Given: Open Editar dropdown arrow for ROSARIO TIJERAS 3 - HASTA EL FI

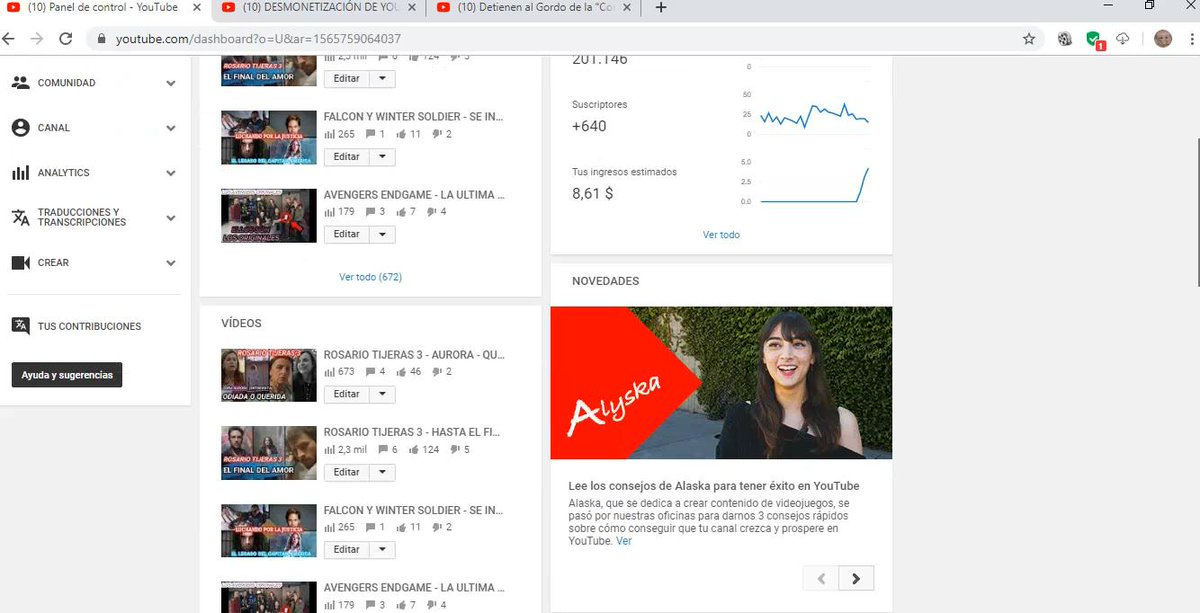Looking at the screenshot, I should click(383, 472).
